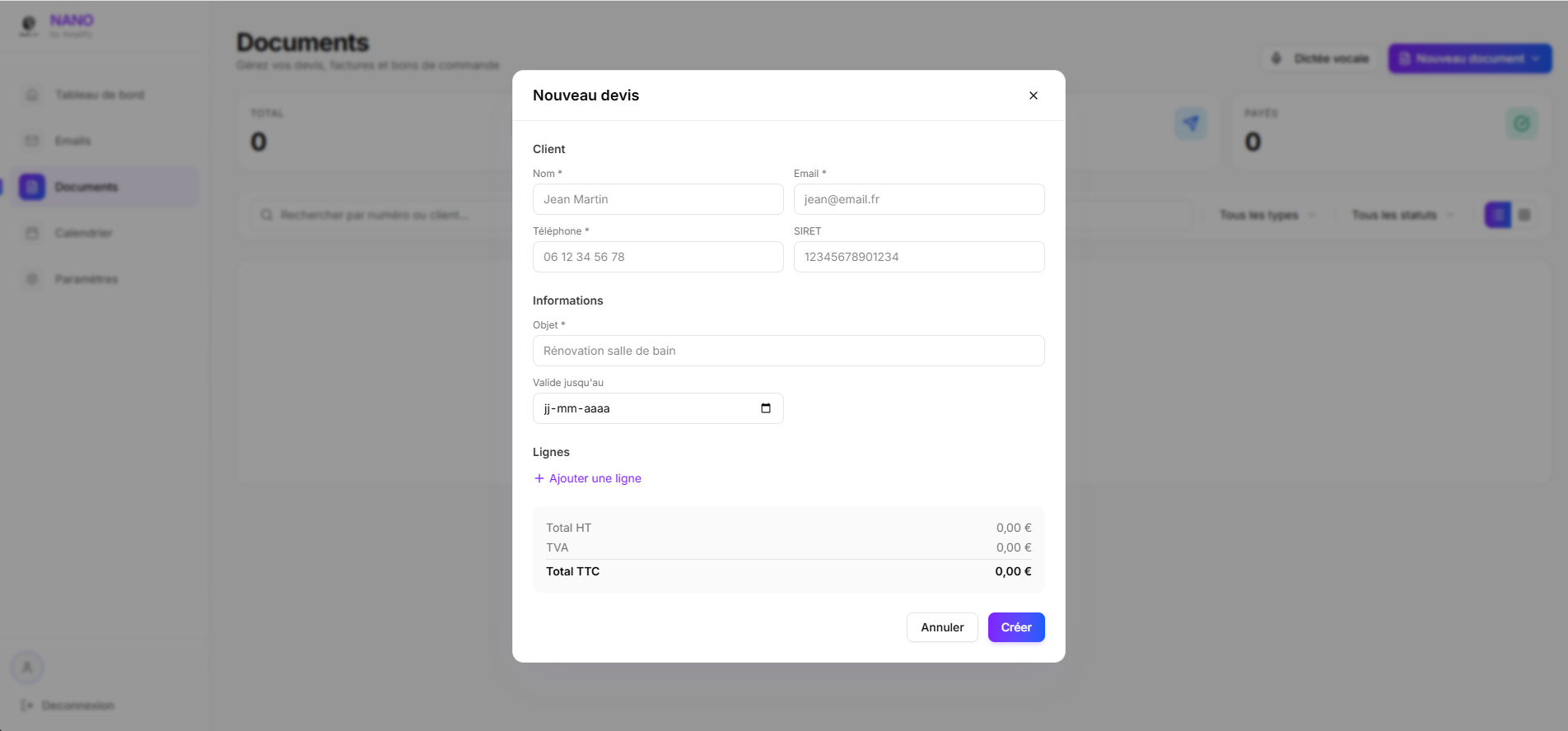Viewport: 1568px width, 731px height.
Task: Expand the Tous les statuts dropdown
Action: (x=1402, y=215)
